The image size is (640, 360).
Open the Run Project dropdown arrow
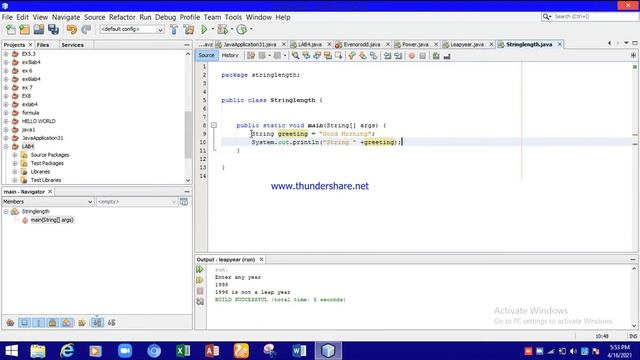click(x=213, y=29)
